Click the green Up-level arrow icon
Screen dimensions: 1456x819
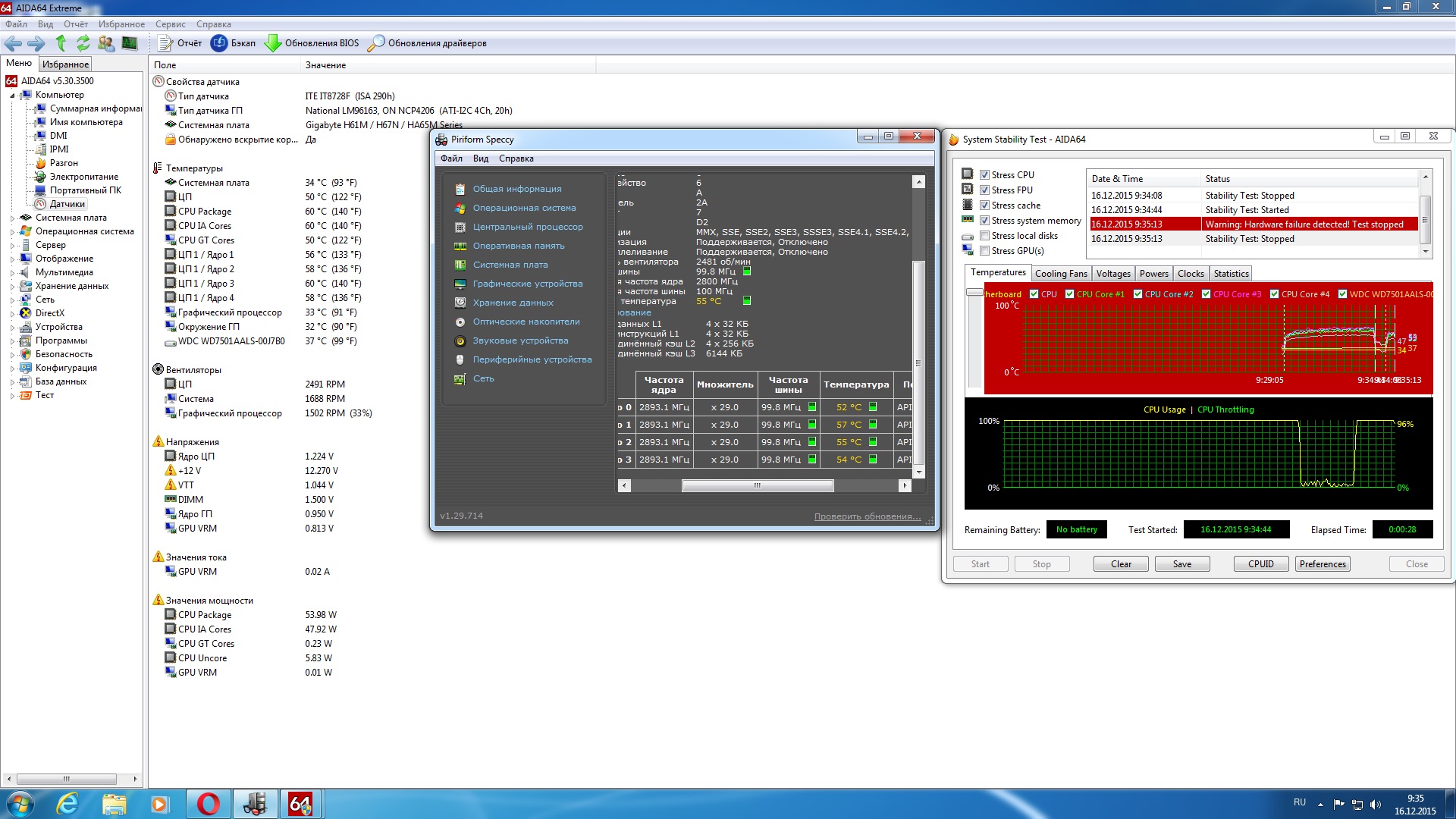(61, 43)
